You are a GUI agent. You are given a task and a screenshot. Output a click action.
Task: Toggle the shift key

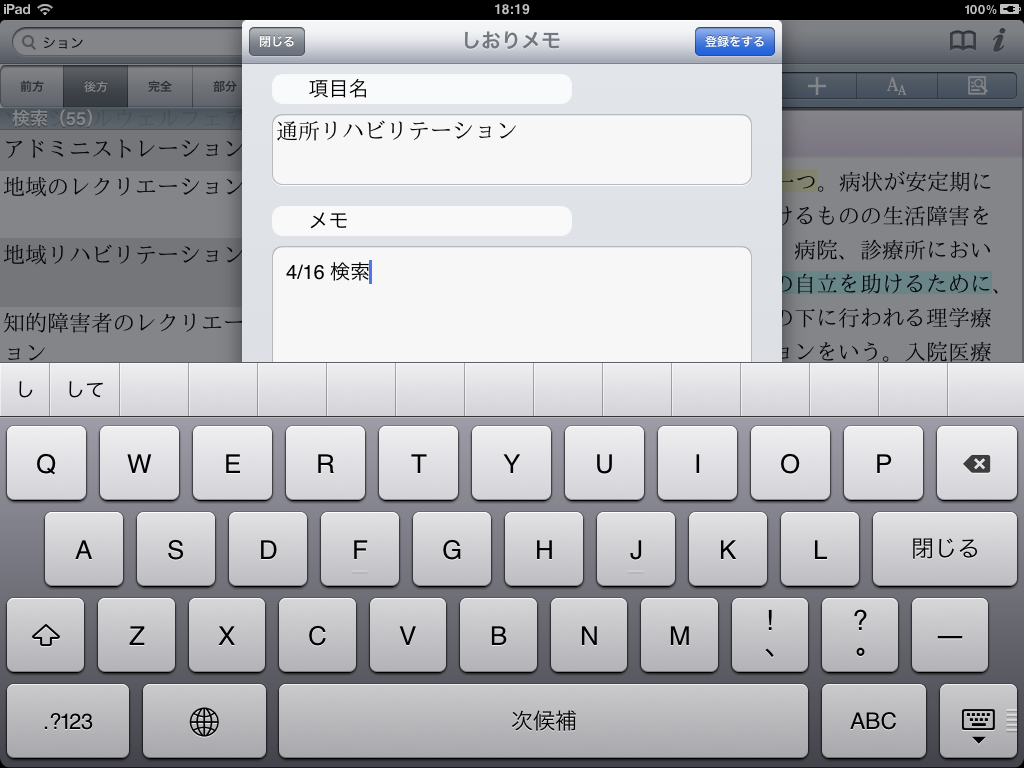coord(45,635)
